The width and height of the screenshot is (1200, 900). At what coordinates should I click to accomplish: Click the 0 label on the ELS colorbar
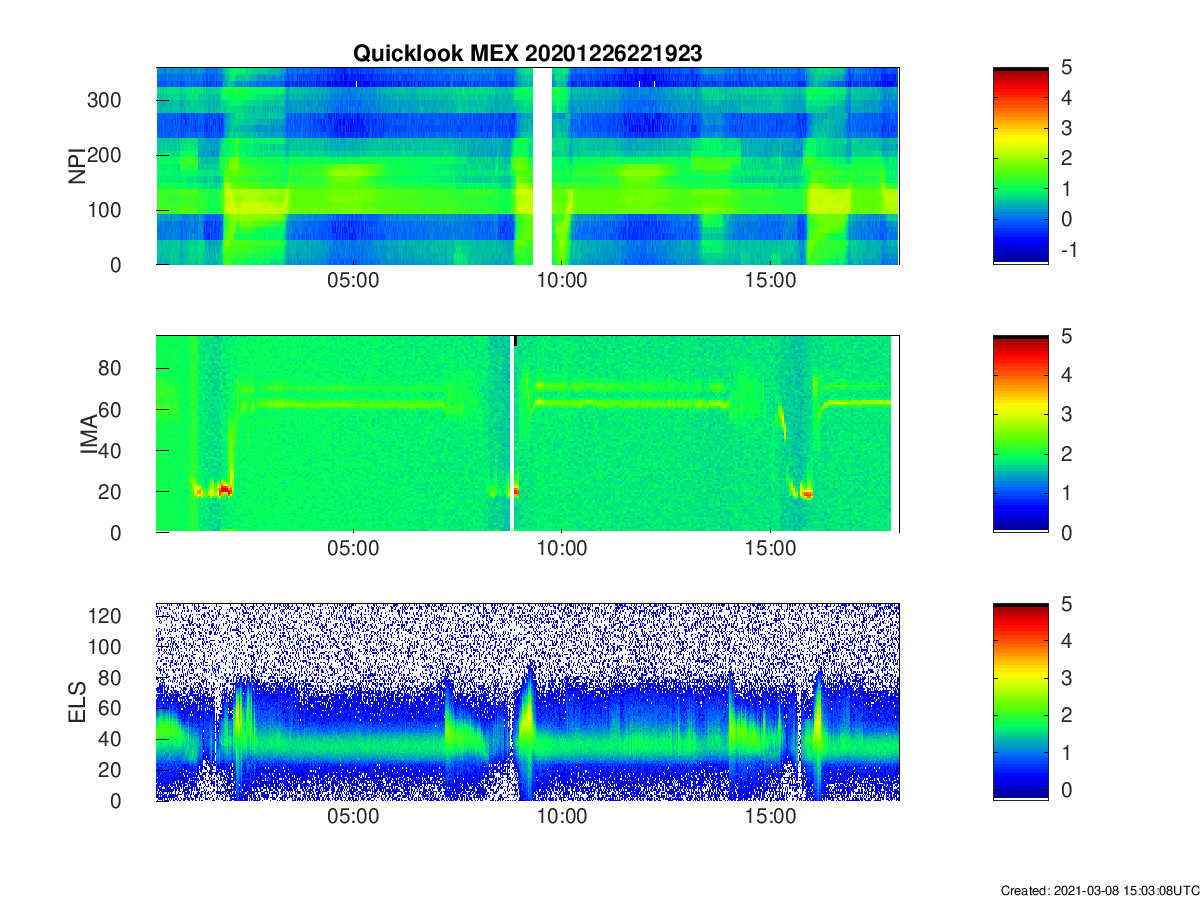pyautogui.click(x=1066, y=789)
